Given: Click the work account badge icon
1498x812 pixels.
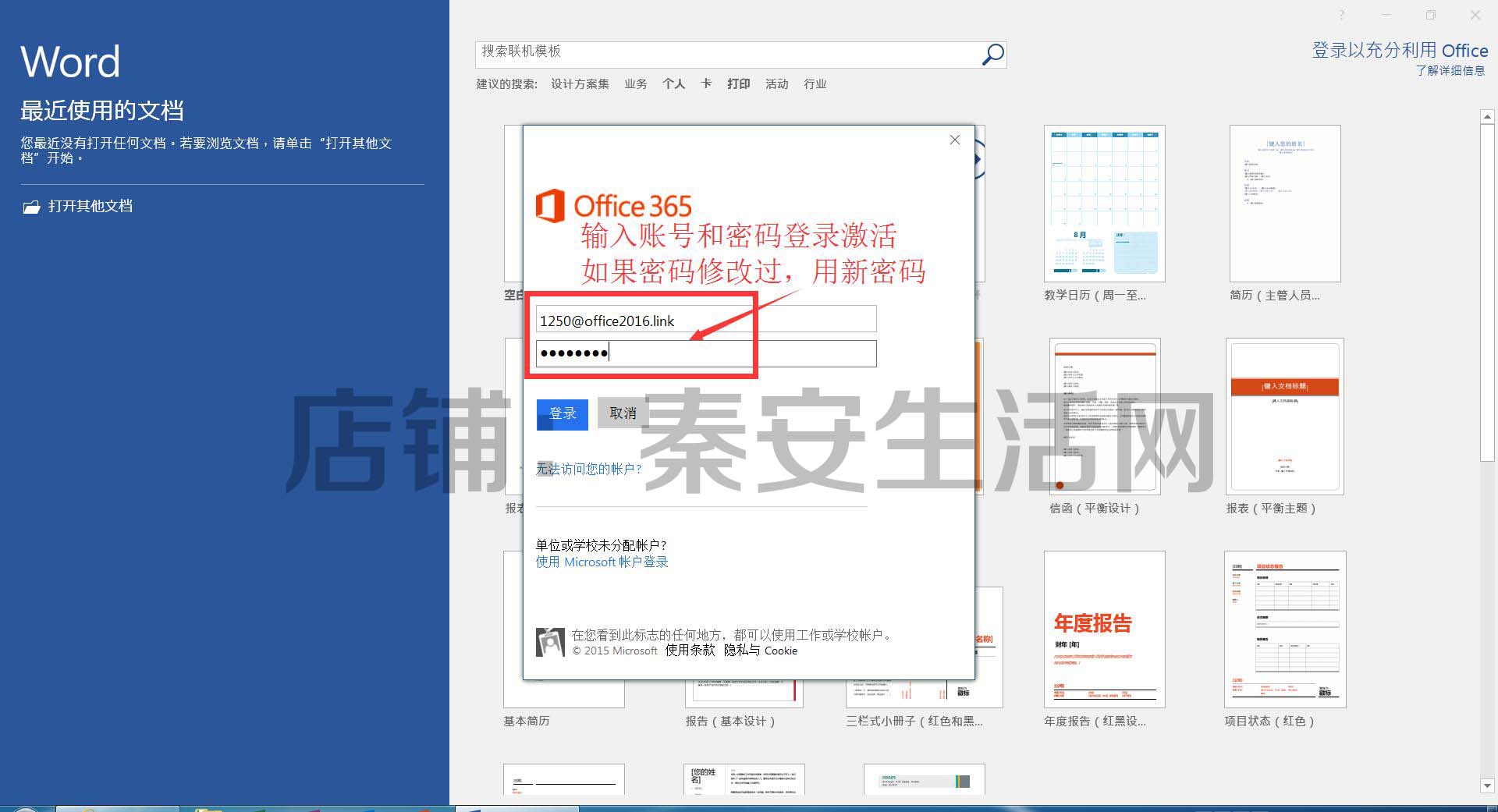Looking at the screenshot, I should coord(550,642).
